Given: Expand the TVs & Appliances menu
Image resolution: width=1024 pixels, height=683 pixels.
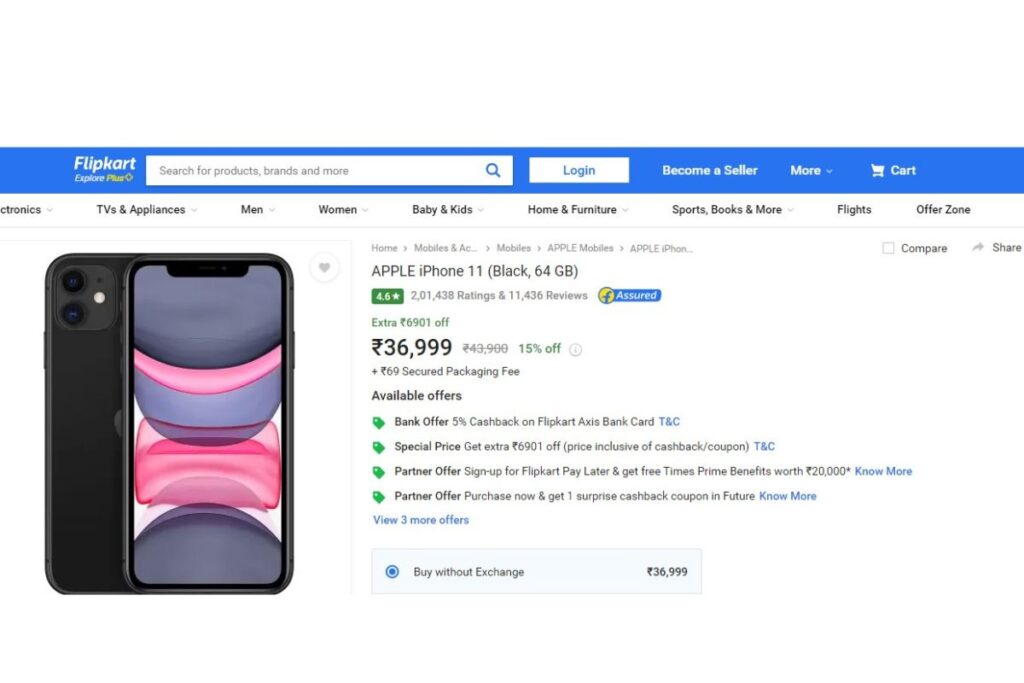Looking at the screenshot, I should click(x=146, y=210).
